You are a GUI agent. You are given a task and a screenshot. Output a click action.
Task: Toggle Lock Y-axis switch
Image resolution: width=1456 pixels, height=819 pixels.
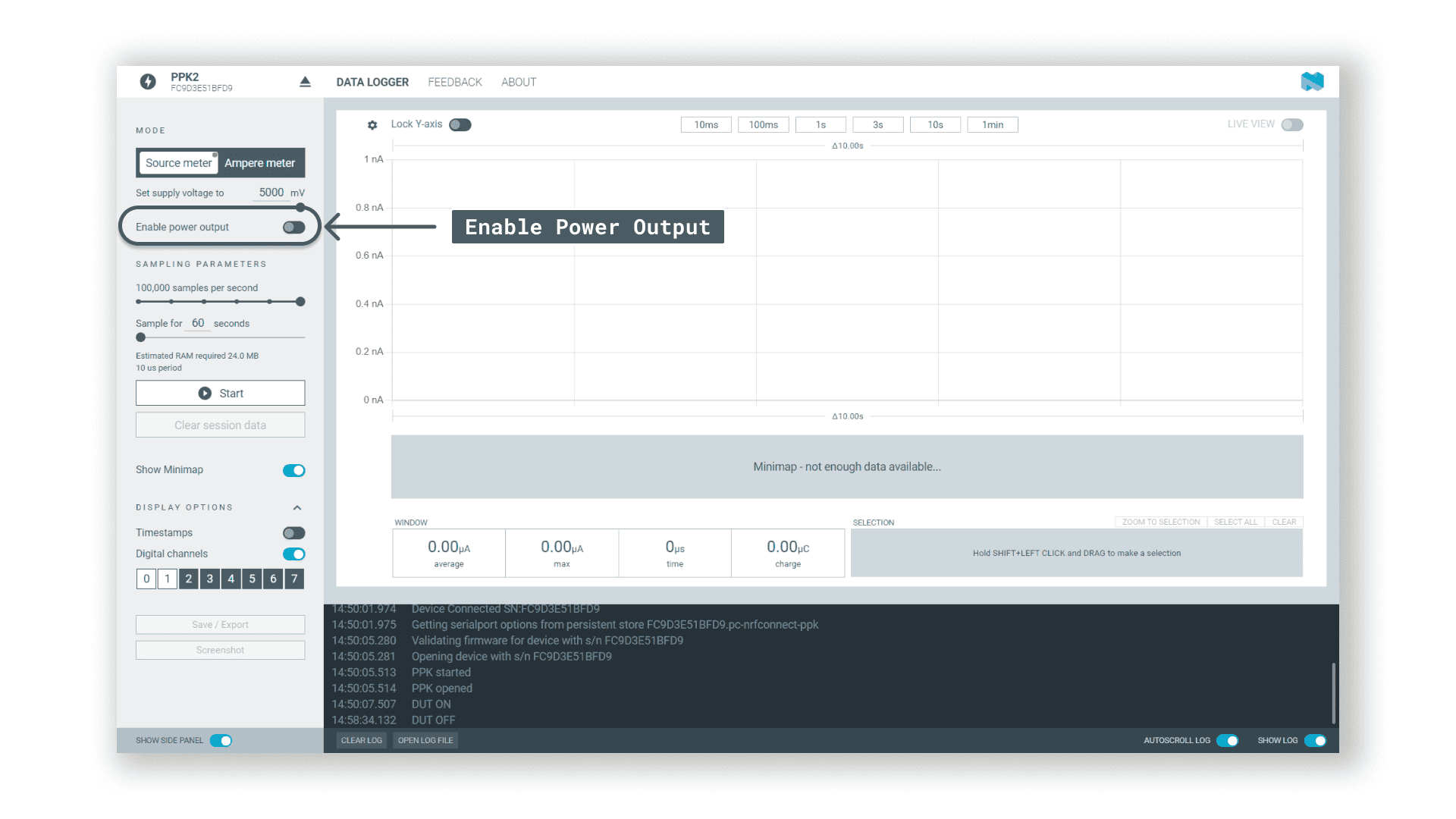(x=460, y=125)
